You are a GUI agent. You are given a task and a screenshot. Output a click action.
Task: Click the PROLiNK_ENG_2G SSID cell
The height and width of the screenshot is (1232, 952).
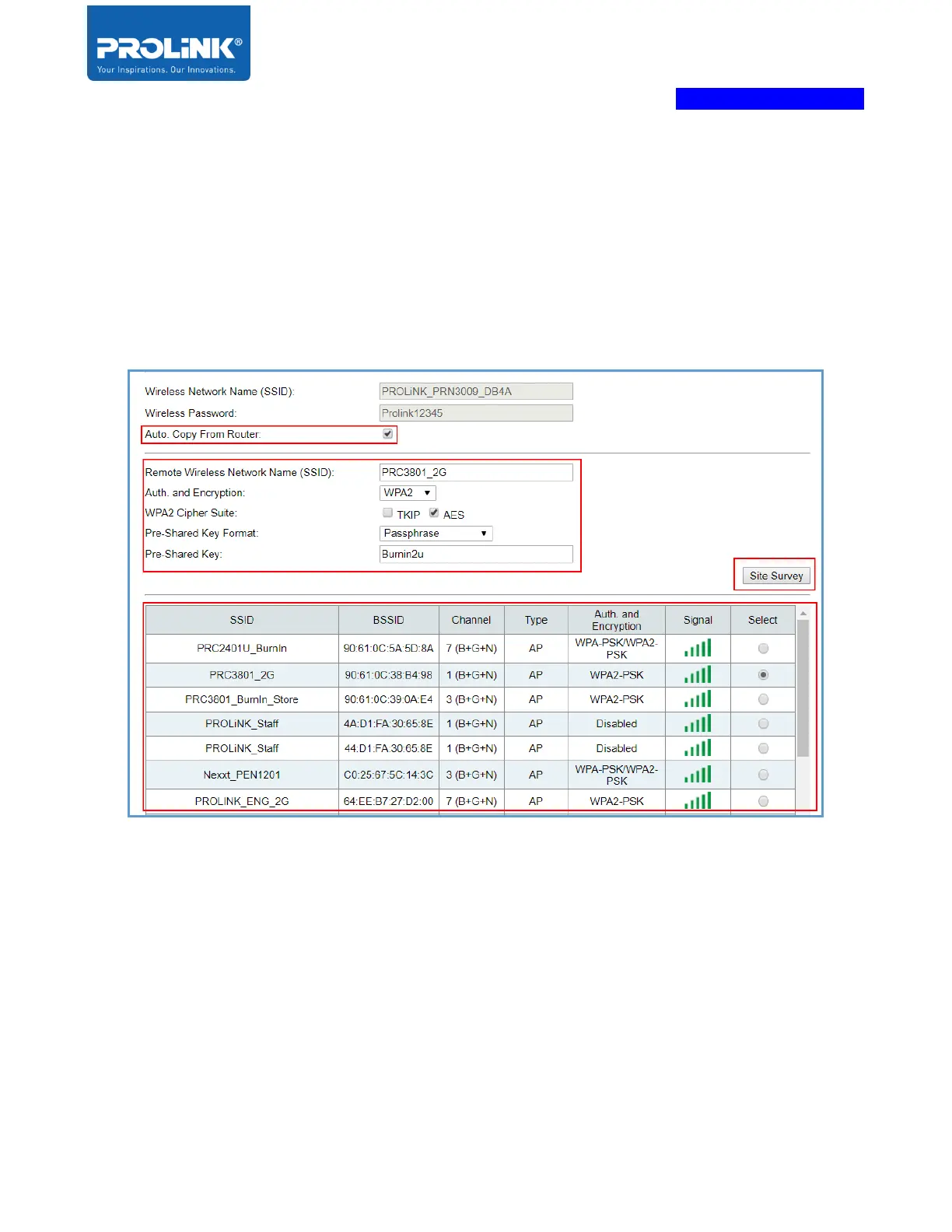click(x=242, y=801)
